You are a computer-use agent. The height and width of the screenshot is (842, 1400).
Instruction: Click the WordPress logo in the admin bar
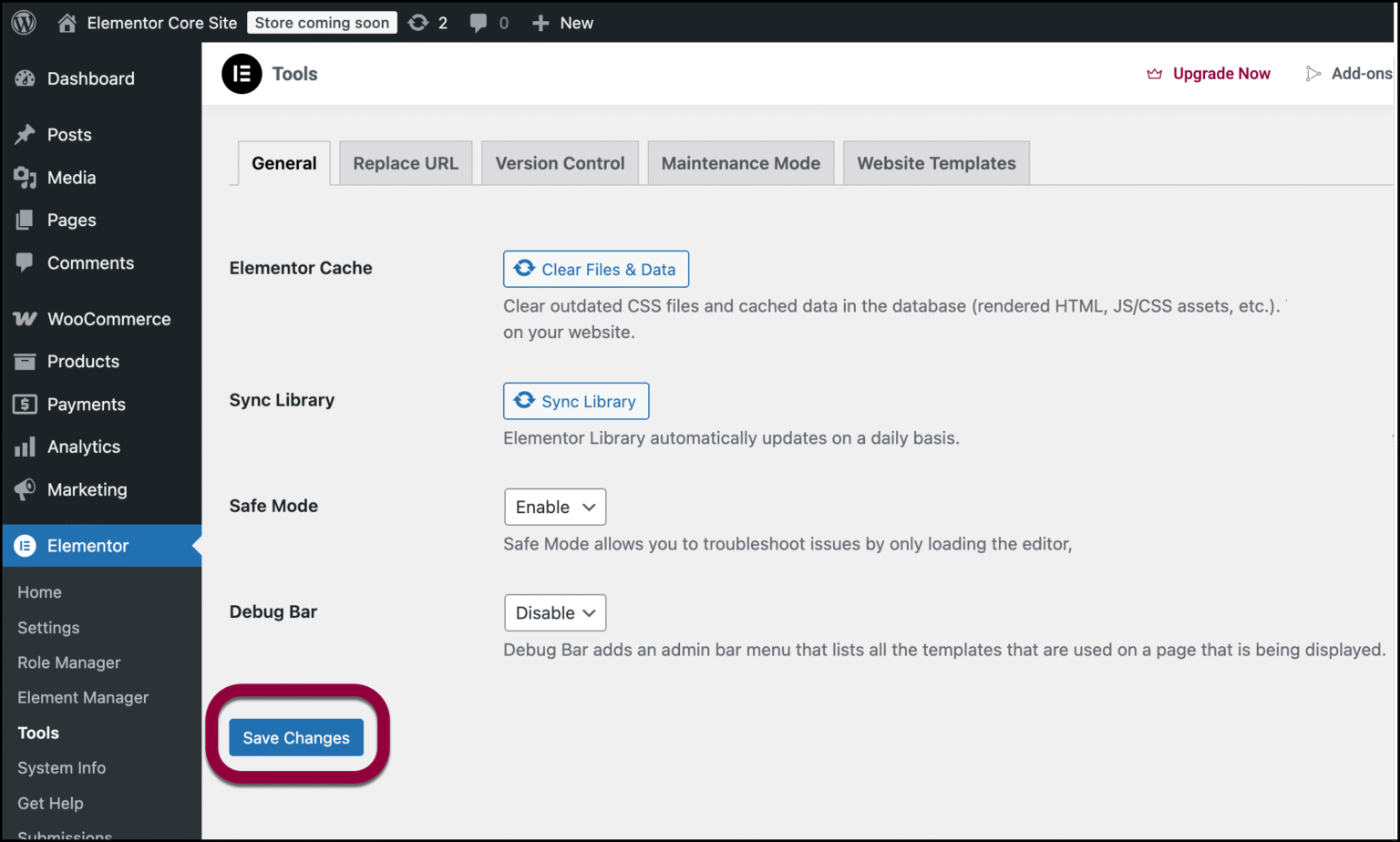pos(23,22)
